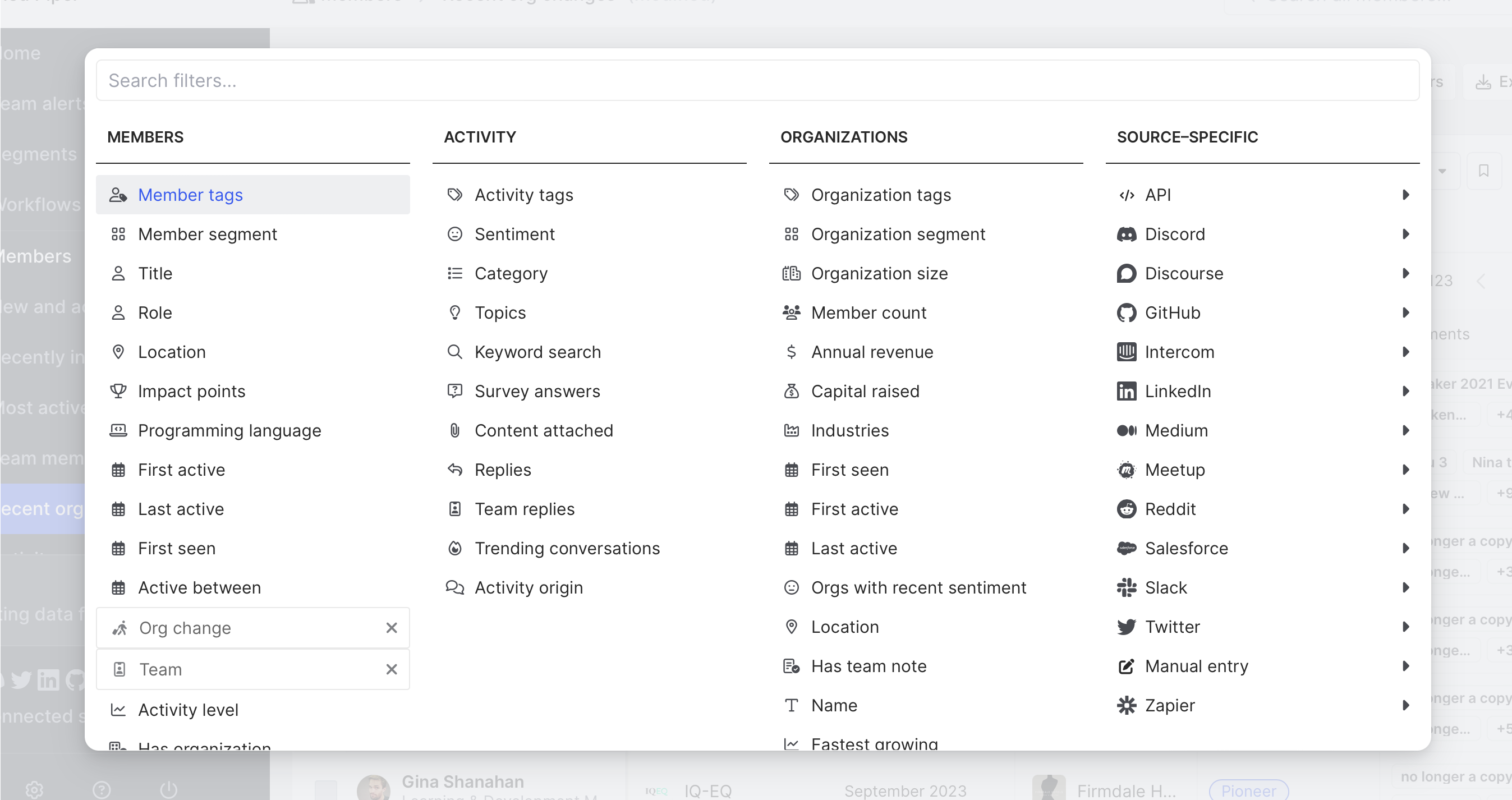The height and width of the screenshot is (800, 1512).
Task: Remove the Team filter with X
Action: 392,669
